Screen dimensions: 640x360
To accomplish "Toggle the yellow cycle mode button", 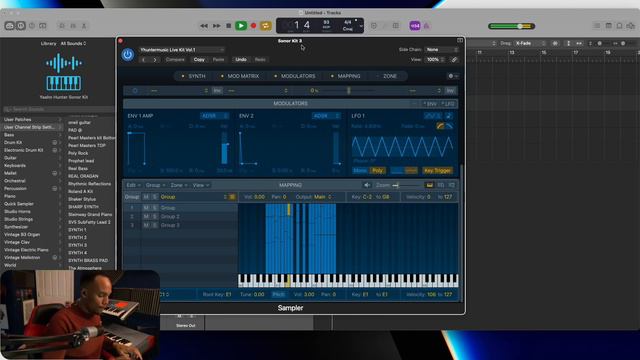I will click(266, 26).
